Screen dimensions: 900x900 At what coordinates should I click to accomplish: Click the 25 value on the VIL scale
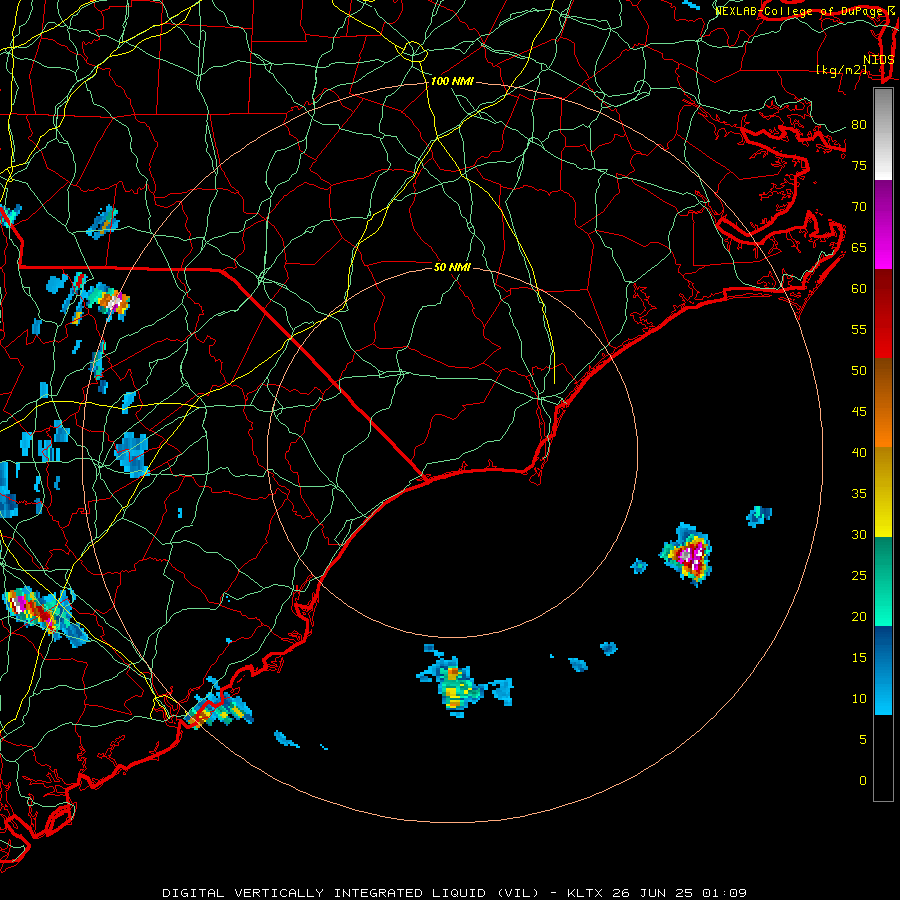(859, 575)
